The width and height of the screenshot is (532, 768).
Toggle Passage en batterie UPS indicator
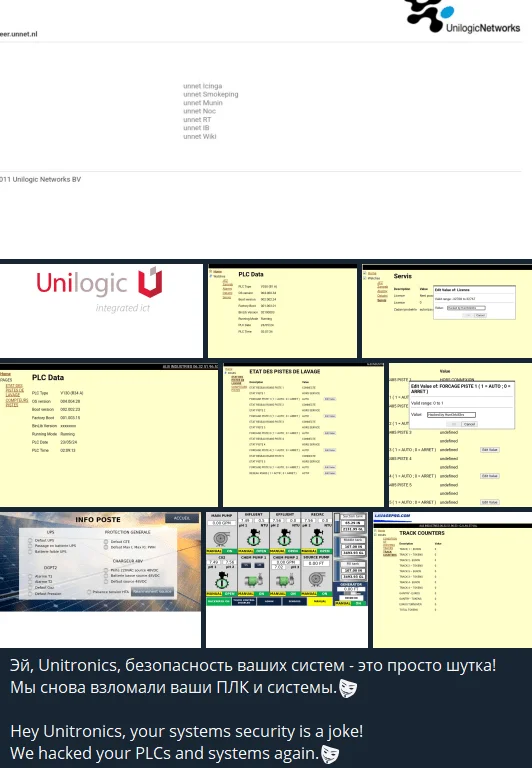coord(30,546)
